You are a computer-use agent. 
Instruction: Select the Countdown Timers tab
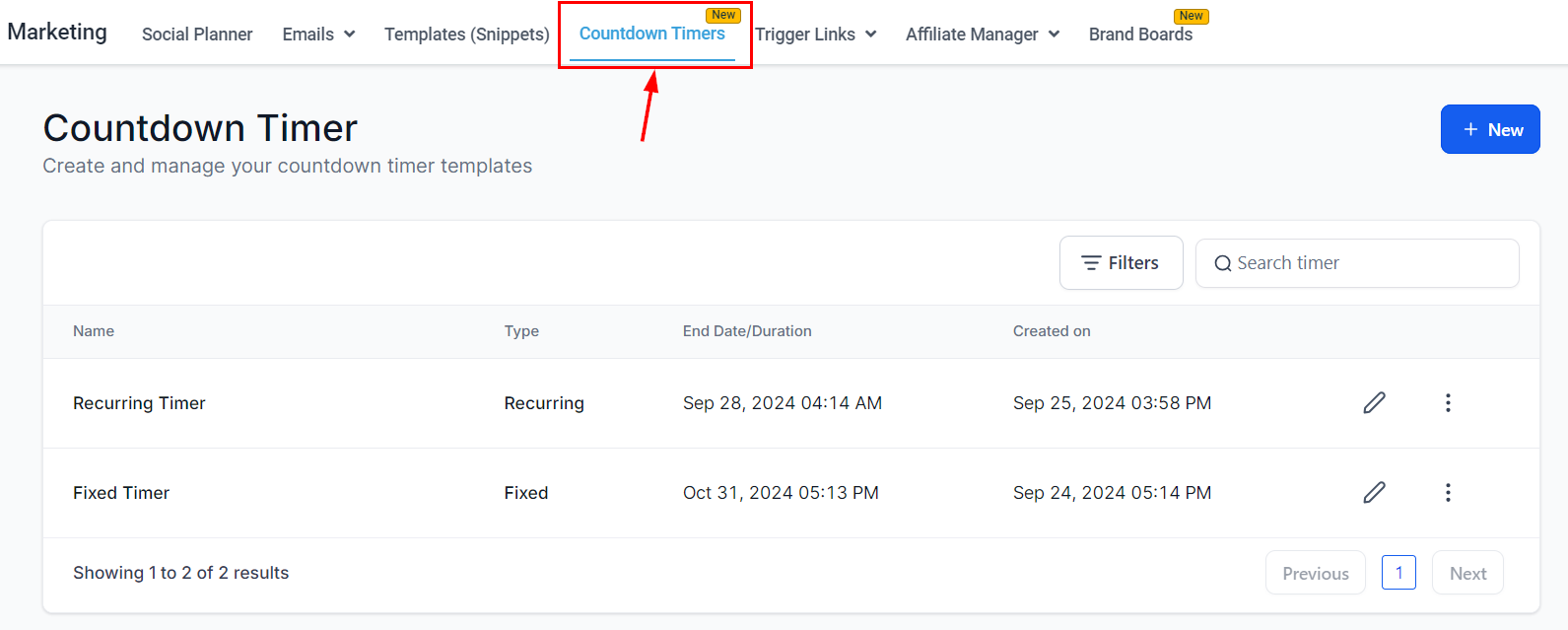(651, 34)
